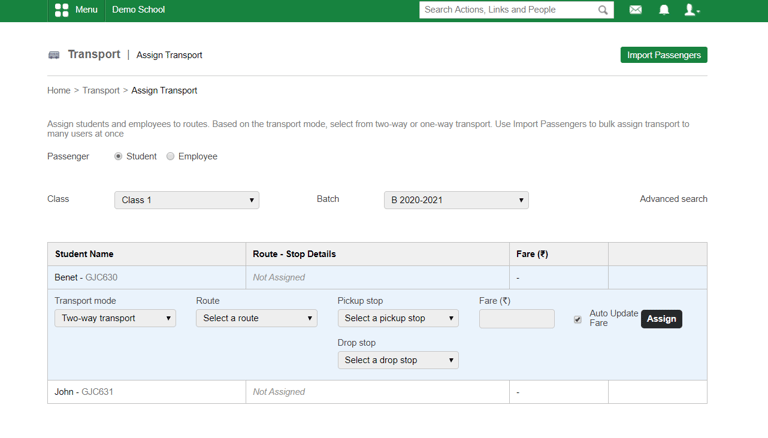Click the Student Name column header

[x=84, y=254]
